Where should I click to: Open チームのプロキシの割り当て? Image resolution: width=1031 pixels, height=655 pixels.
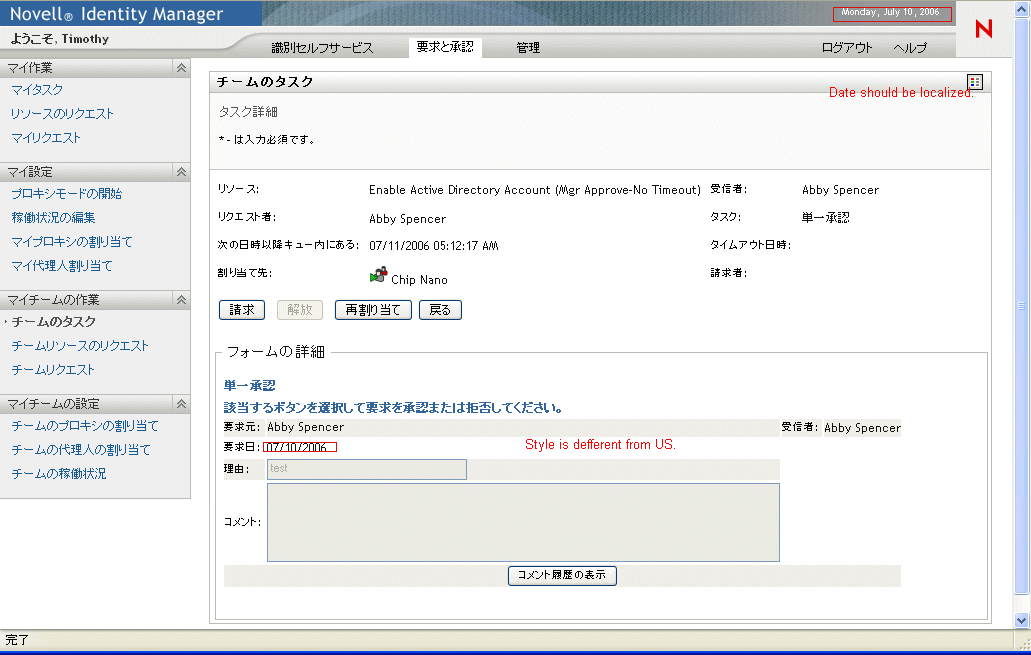coord(85,425)
